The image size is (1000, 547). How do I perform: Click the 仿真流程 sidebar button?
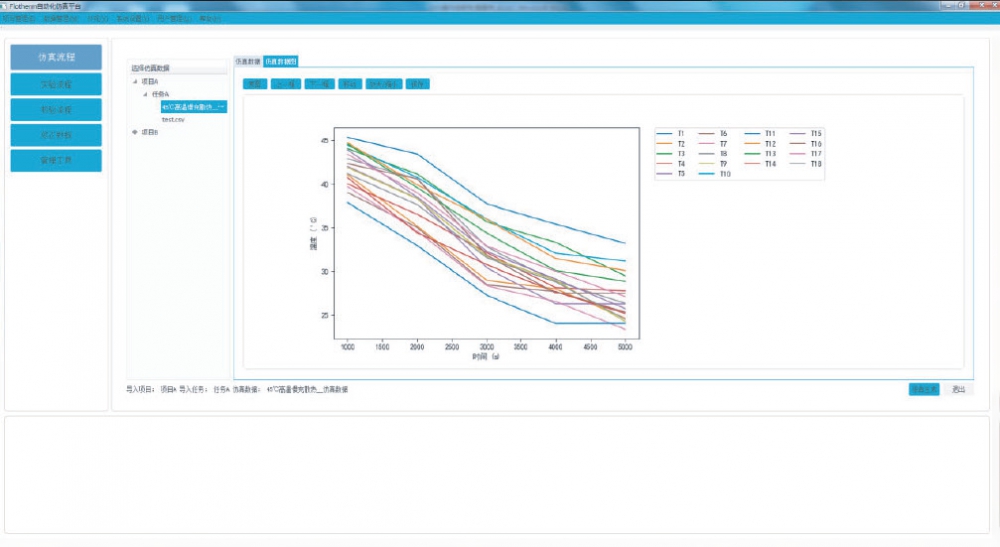tap(56, 57)
